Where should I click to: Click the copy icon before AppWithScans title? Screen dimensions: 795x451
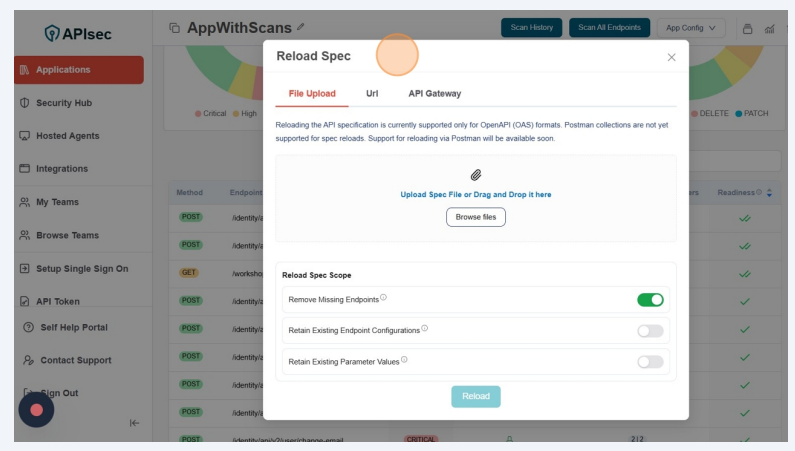pyautogui.click(x=175, y=28)
